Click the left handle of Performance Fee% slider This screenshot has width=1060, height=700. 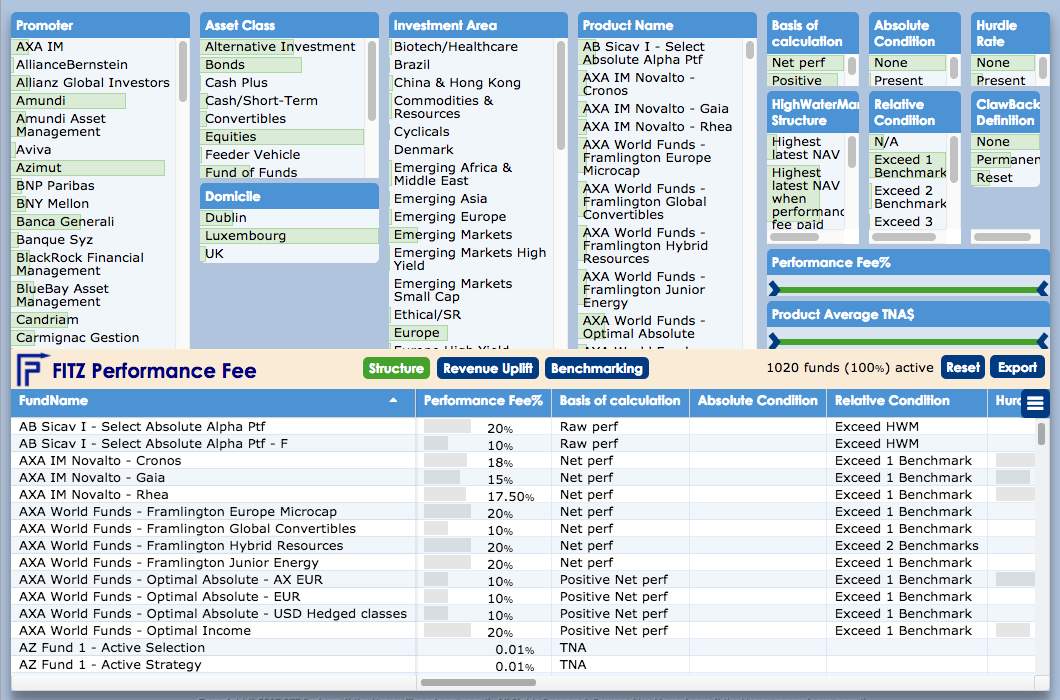pos(774,289)
